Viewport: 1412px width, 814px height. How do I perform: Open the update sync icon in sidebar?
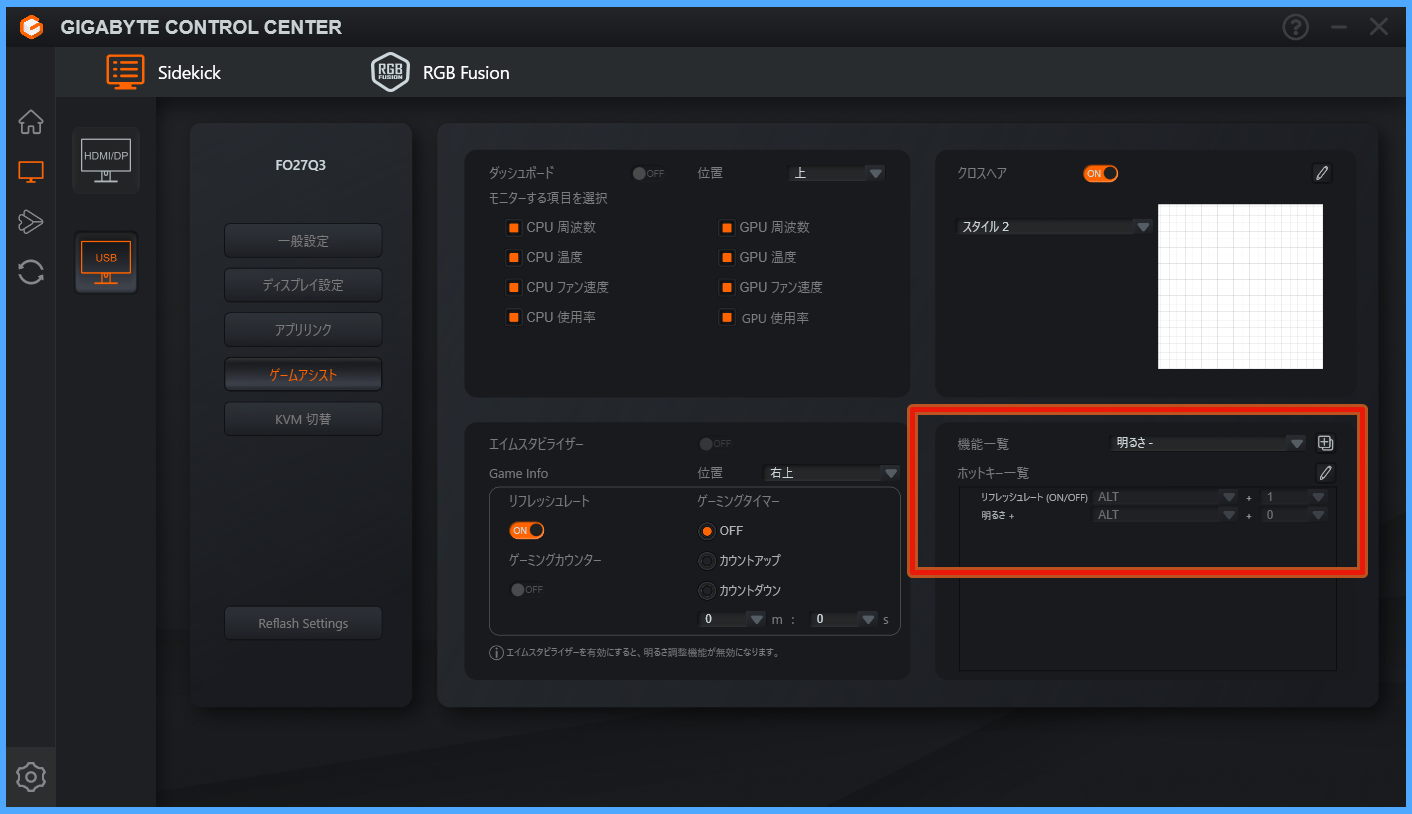[31, 272]
